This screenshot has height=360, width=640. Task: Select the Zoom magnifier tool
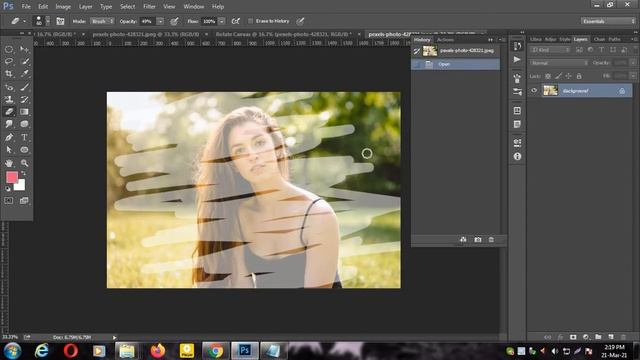[x=24, y=163]
